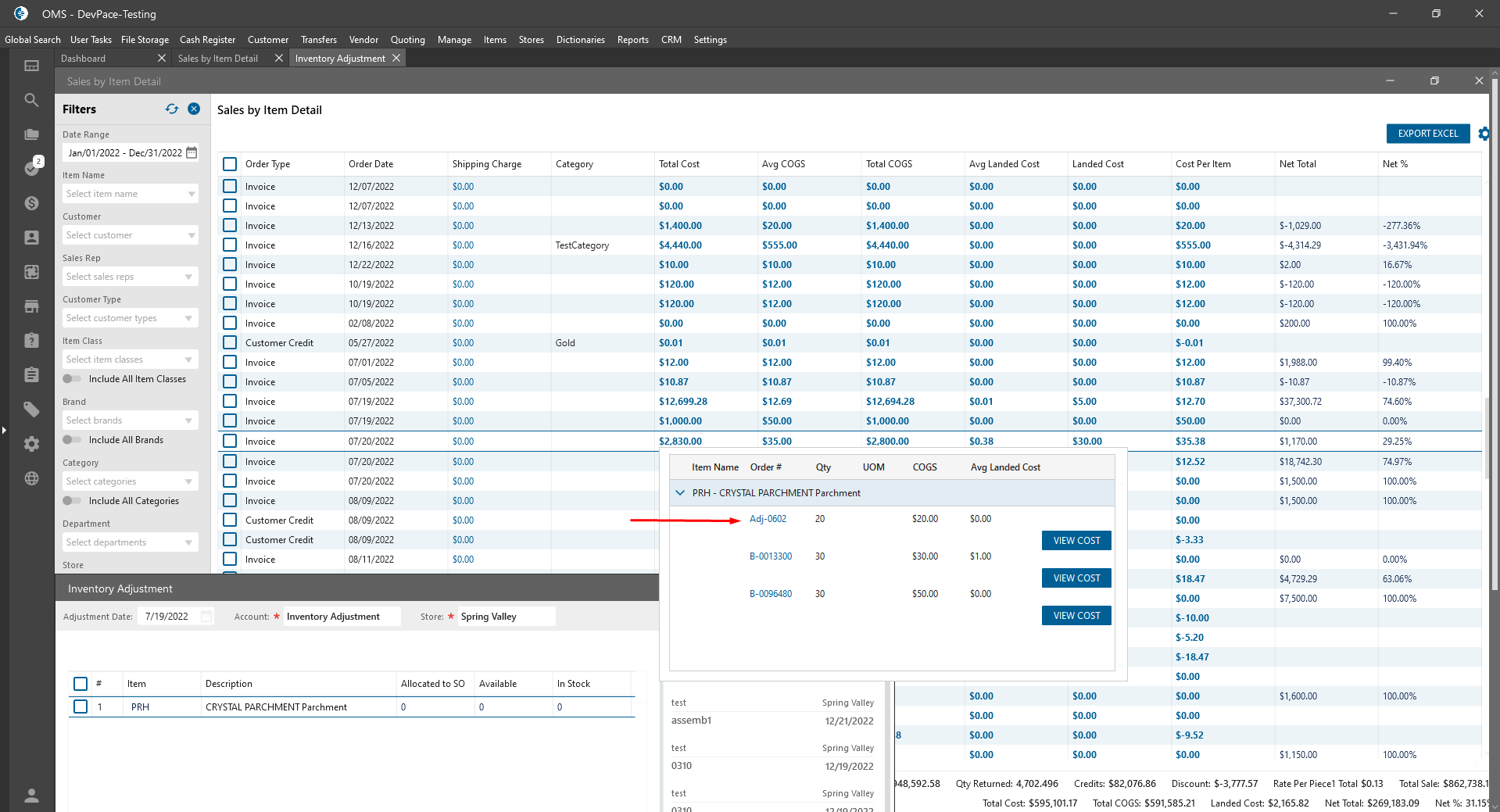1500x812 pixels.
Task: Click the search icon in the left sidebar
Action: coord(31,100)
